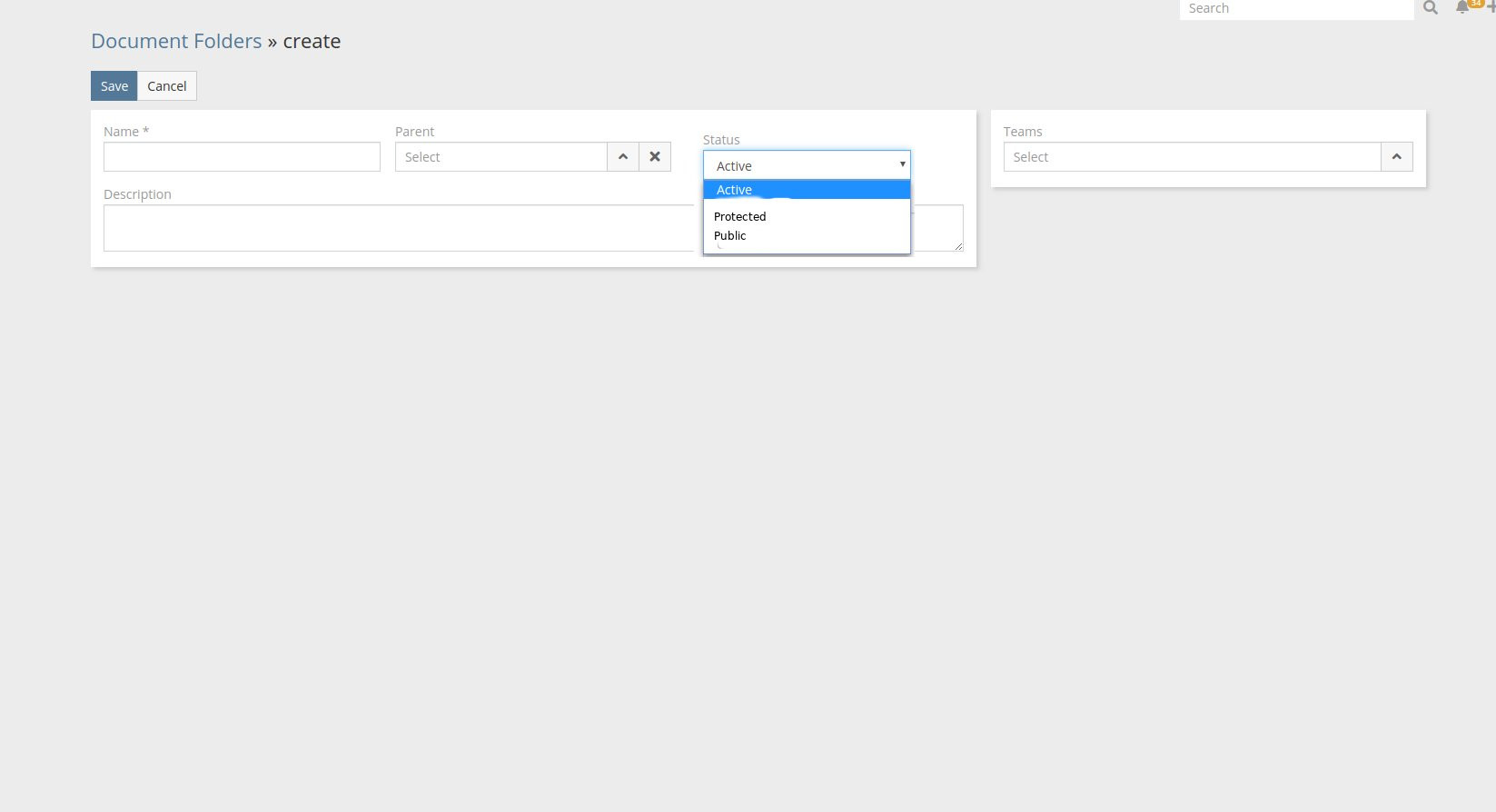The image size is (1496, 812).
Task: Open Teams picker with arrow icon
Action: tap(1396, 157)
